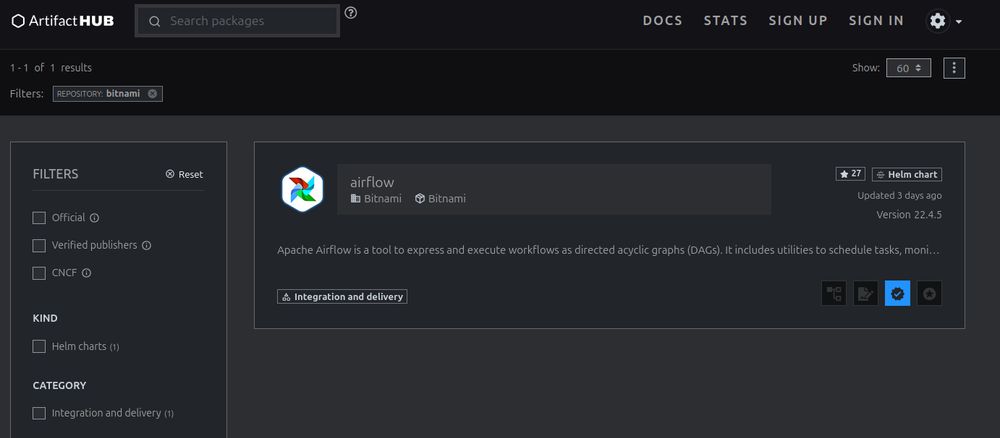The image size is (1000, 438).
Task: Open the STATS page
Action: (725, 21)
